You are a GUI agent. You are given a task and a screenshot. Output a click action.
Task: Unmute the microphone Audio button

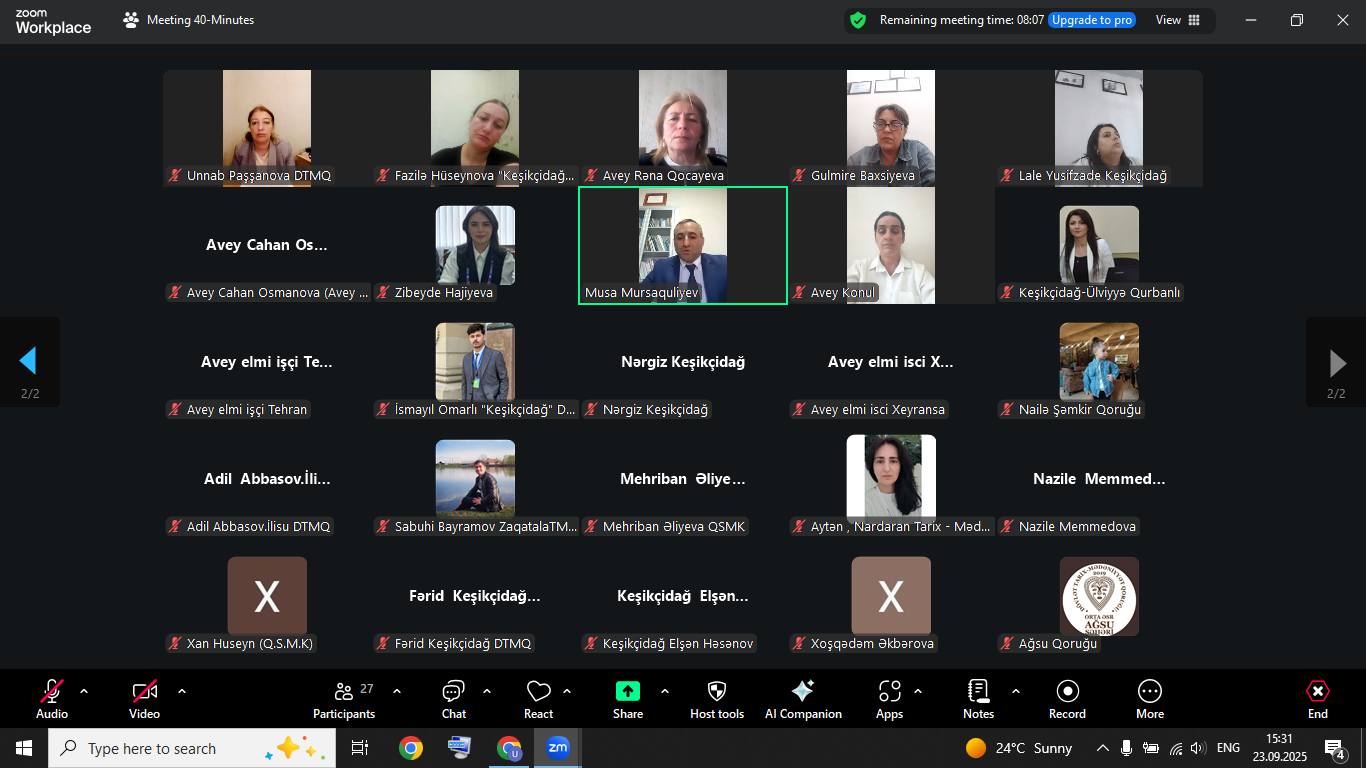(x=52, y=699)
